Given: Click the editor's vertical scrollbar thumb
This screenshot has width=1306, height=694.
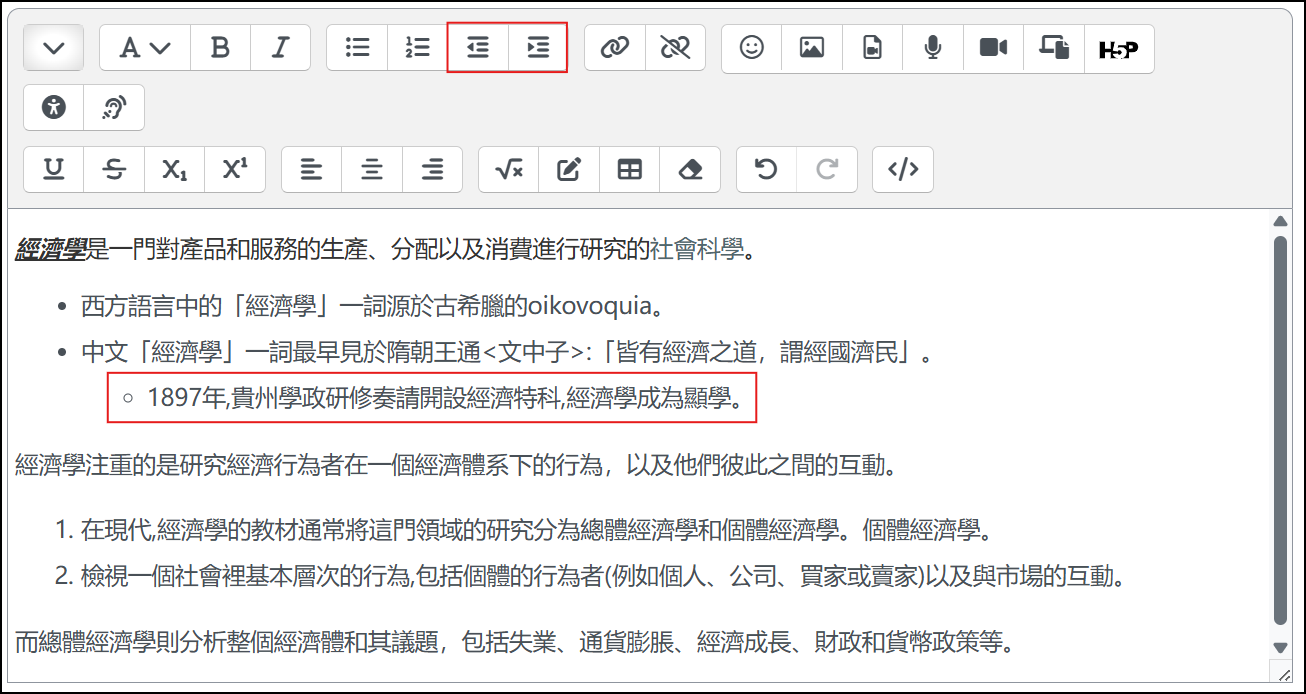Looking at the screenshot, I should pos(1280,430).
